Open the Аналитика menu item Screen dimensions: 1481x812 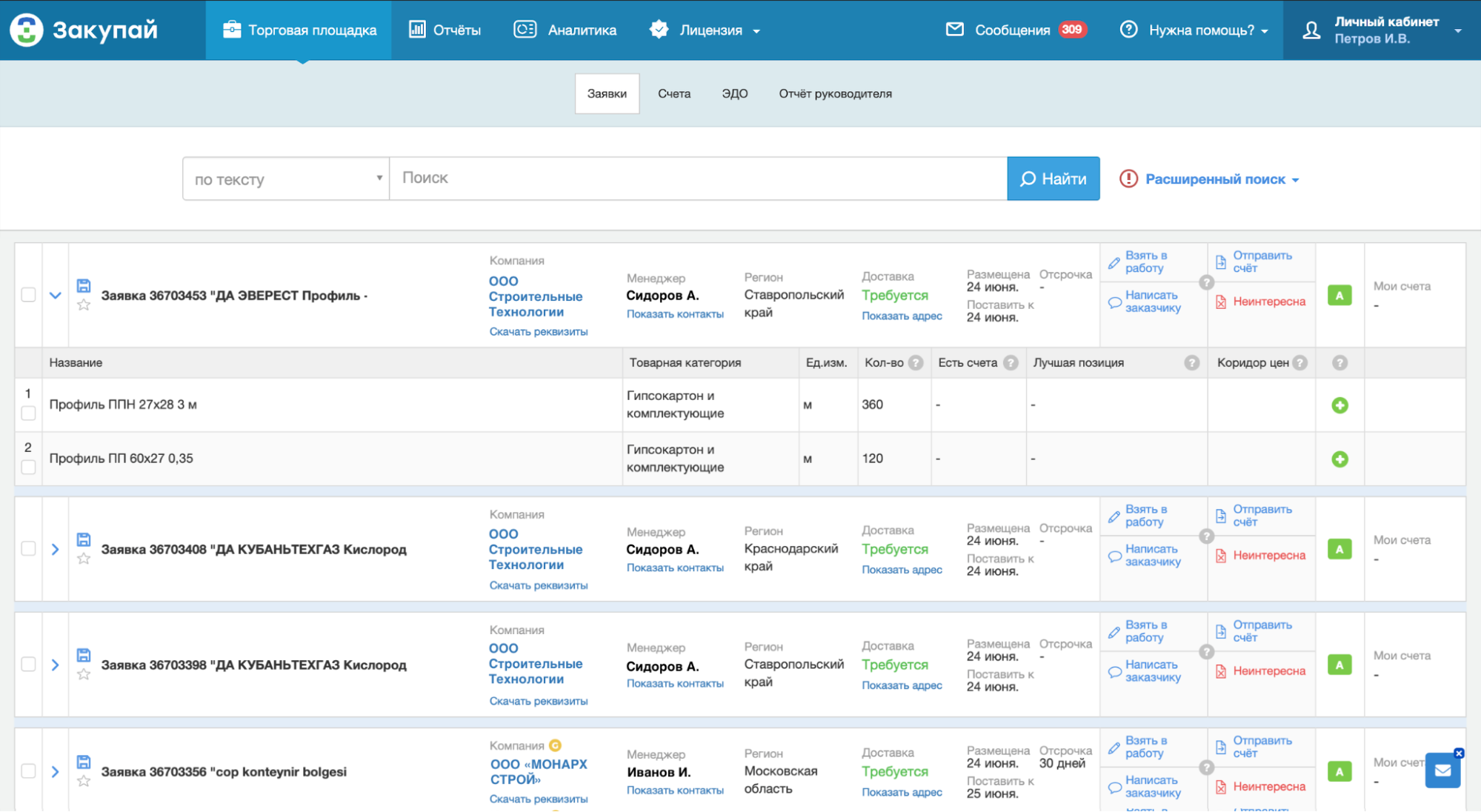point(565,30)
